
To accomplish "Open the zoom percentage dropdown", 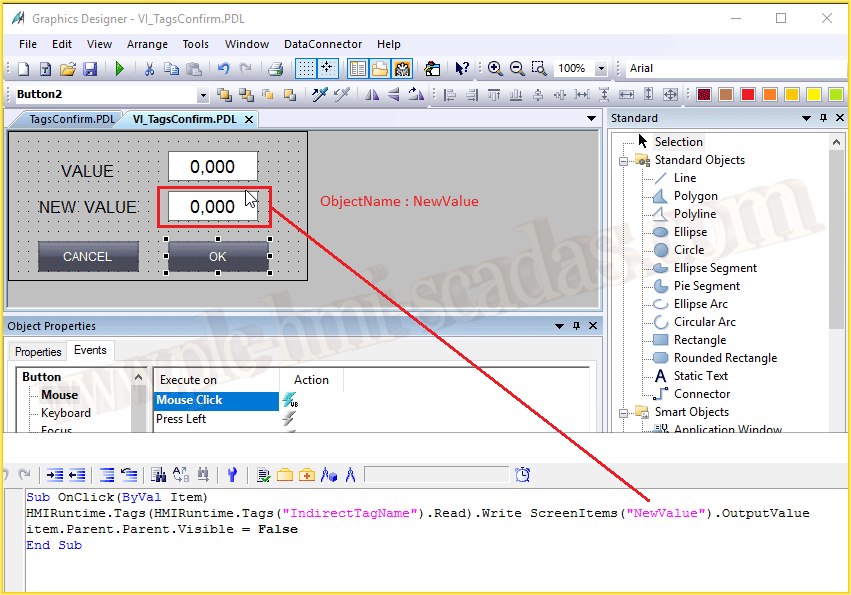I will click(601, 69).
